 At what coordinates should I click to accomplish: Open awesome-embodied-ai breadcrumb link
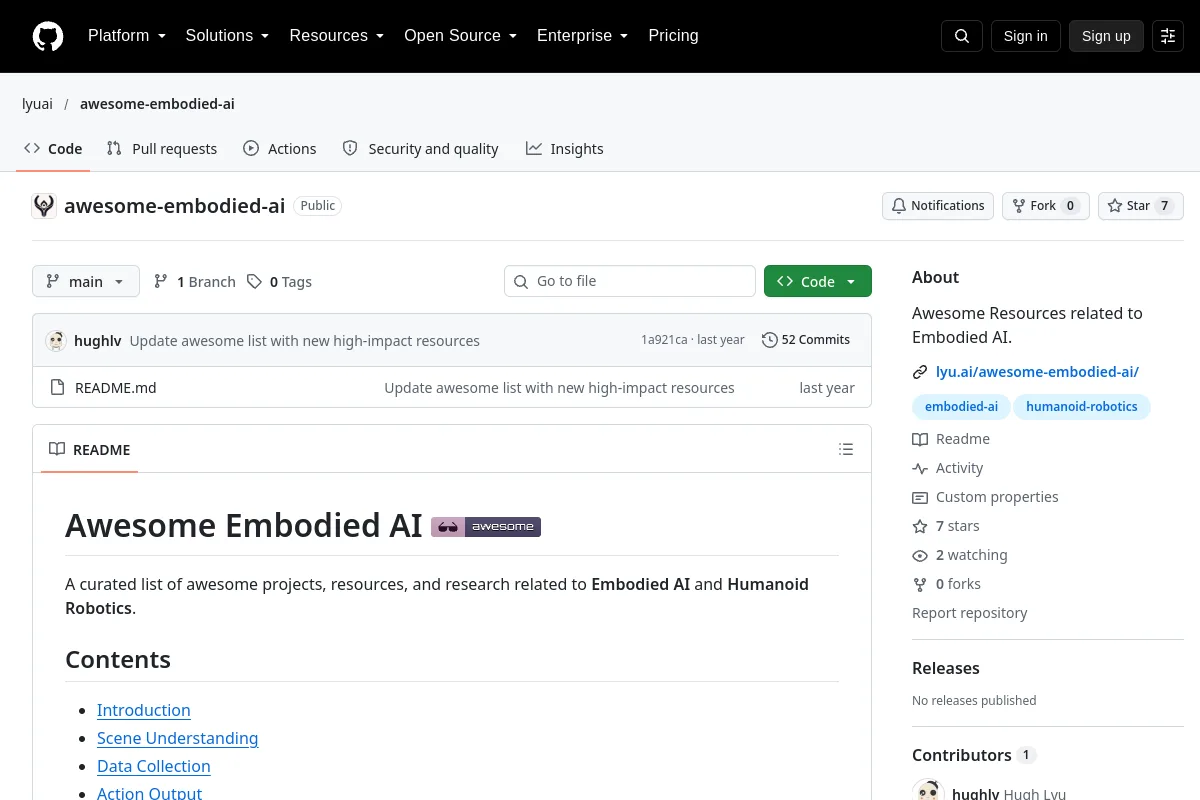tap(157, 104)
